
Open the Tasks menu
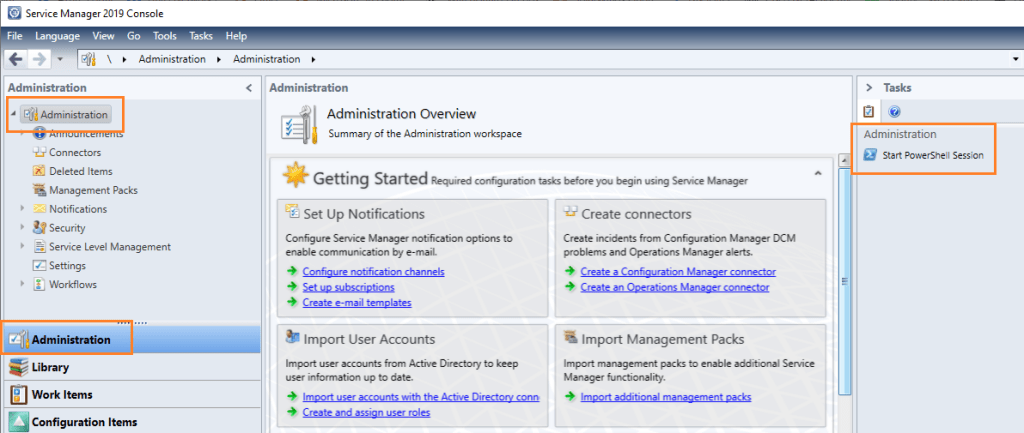coord(201,36)
